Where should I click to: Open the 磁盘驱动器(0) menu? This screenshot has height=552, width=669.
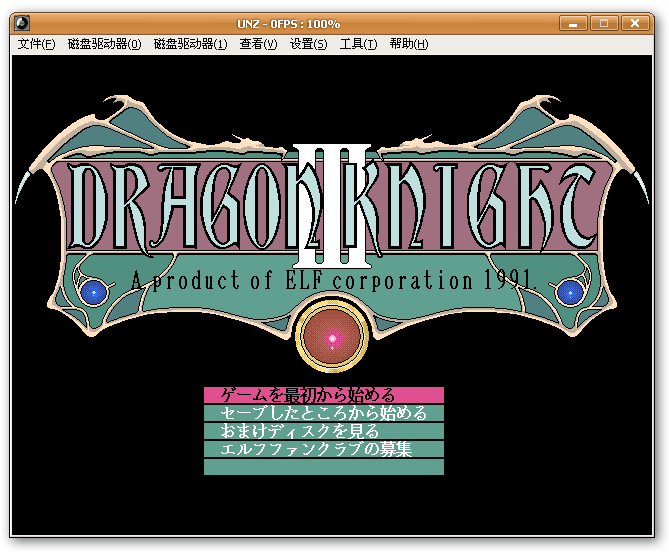(x=104, y=44)
